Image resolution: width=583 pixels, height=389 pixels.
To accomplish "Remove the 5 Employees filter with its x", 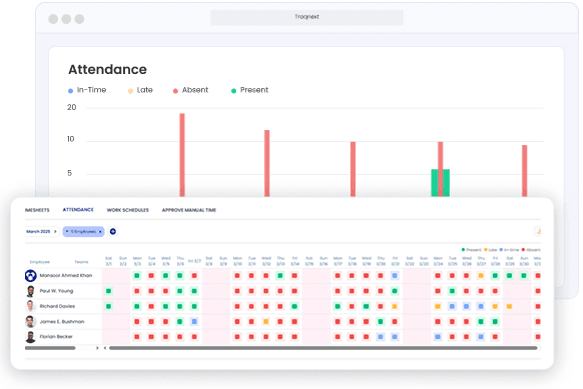I will pos(100,231).
